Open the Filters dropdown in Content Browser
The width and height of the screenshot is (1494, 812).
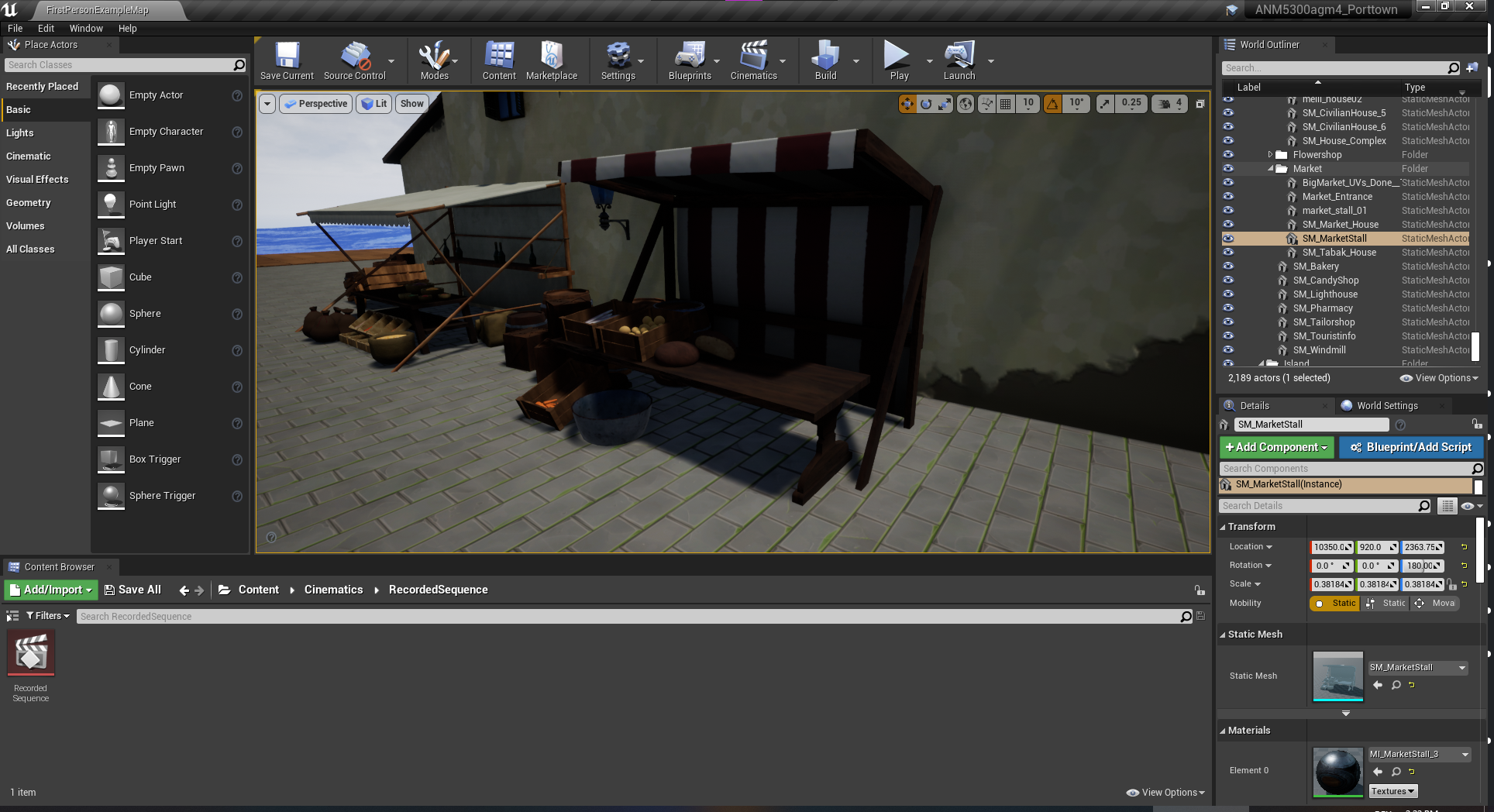[x=48, y=616]
